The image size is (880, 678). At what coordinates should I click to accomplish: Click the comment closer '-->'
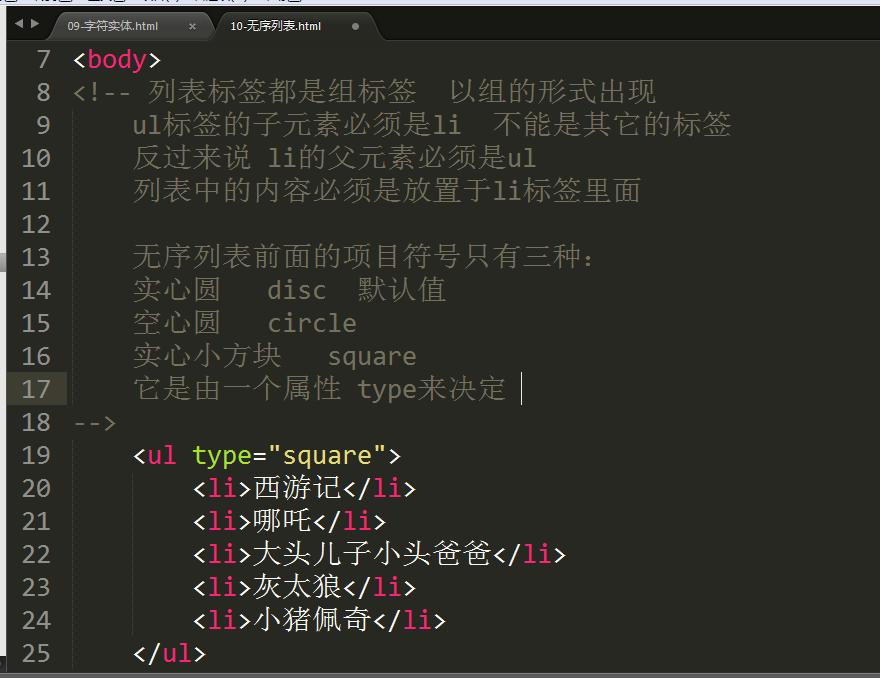tap(95, 423)
